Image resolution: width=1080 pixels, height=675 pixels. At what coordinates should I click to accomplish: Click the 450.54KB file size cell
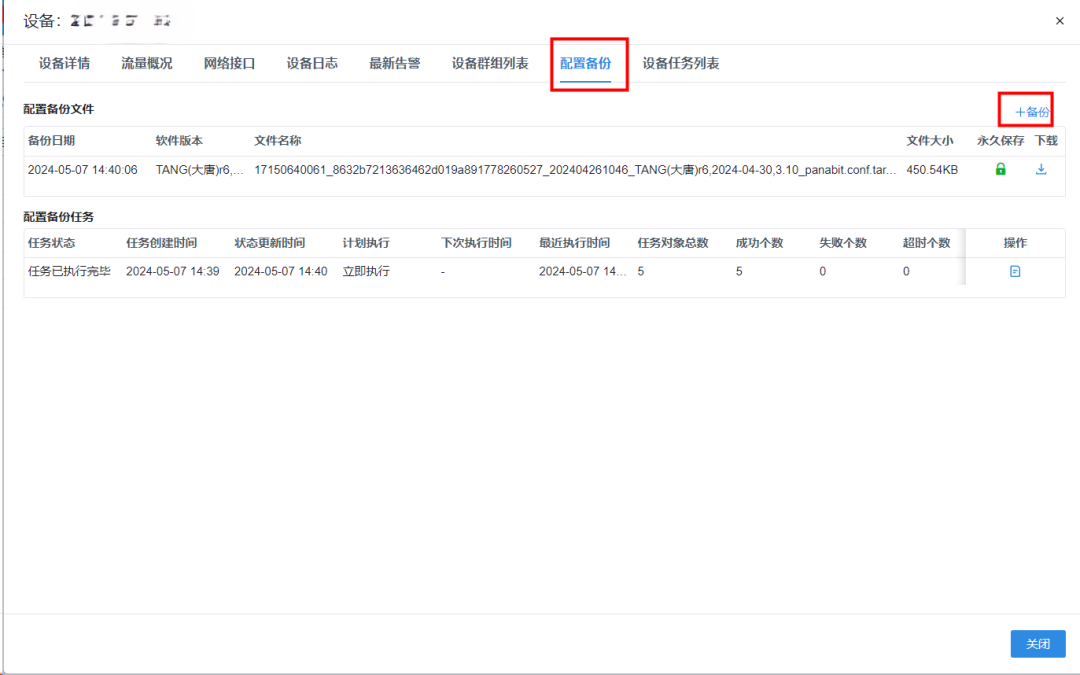coord(932,170)
